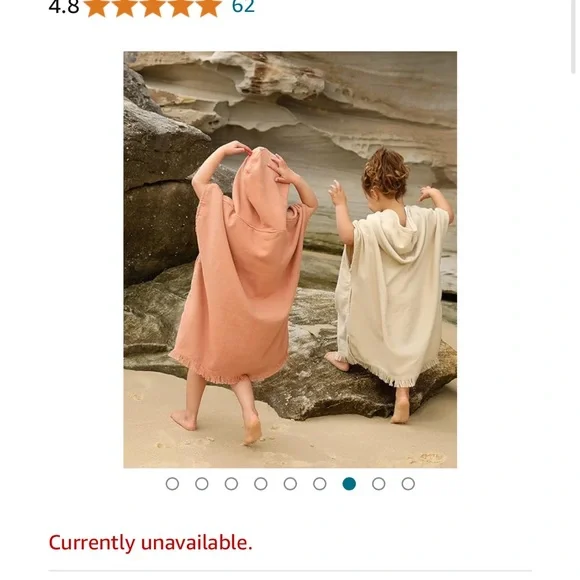
Task: Click the fifth orange rating star
Action: coord(209,7)
